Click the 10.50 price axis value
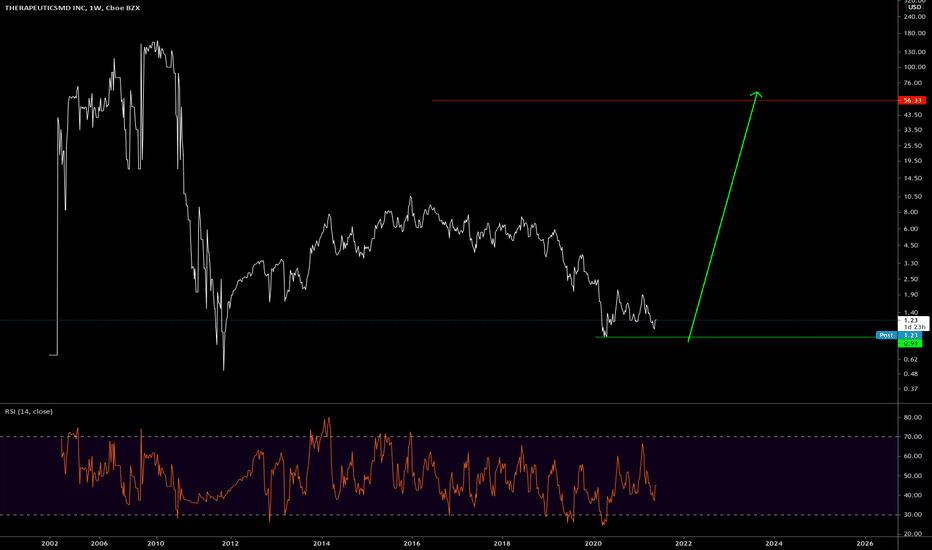Viewport: 932px width, 550px height. click(x=912, y=197)
